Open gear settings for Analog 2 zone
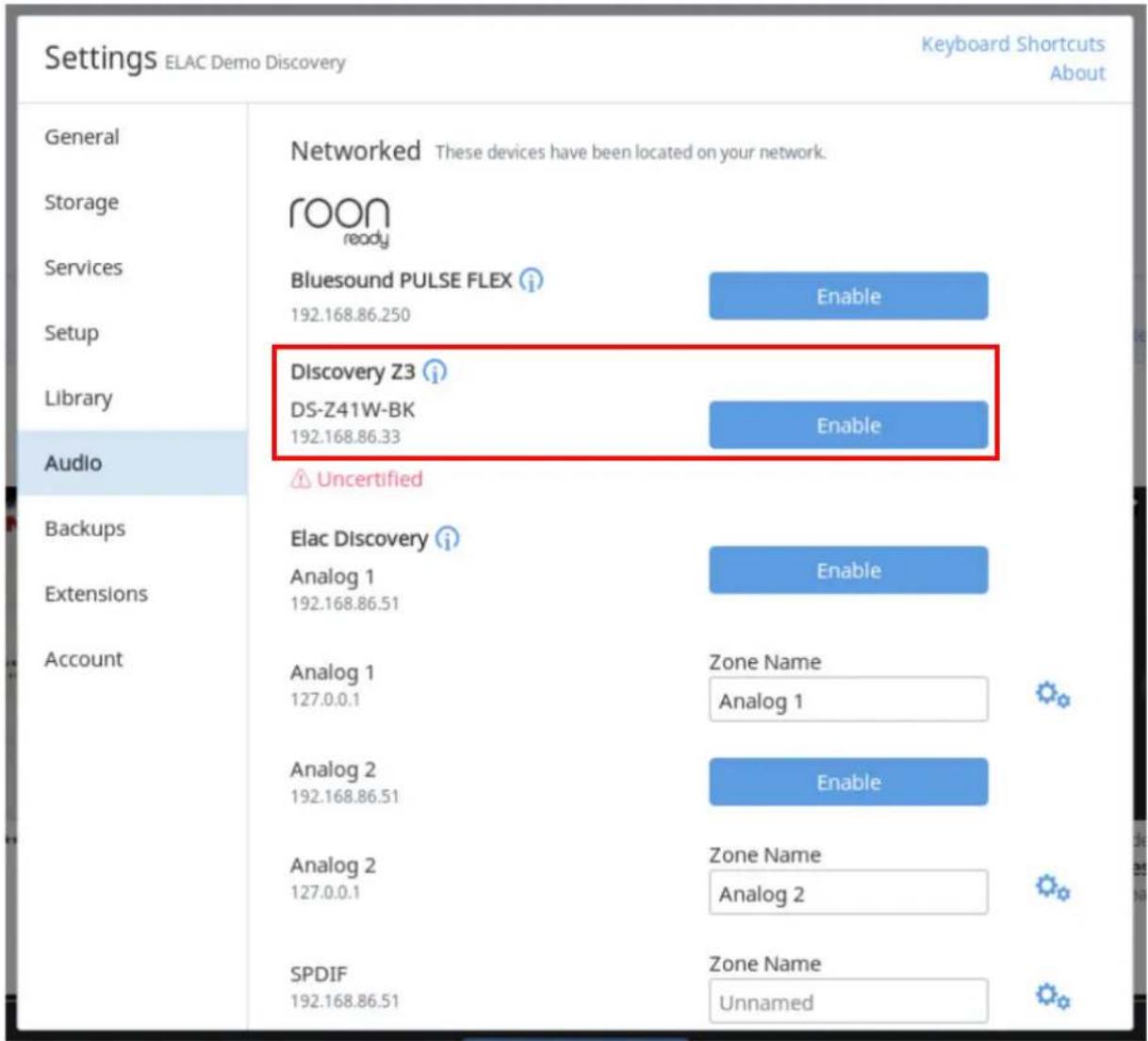Screen dimensions: 1148x1041 tap(1052, 888)
